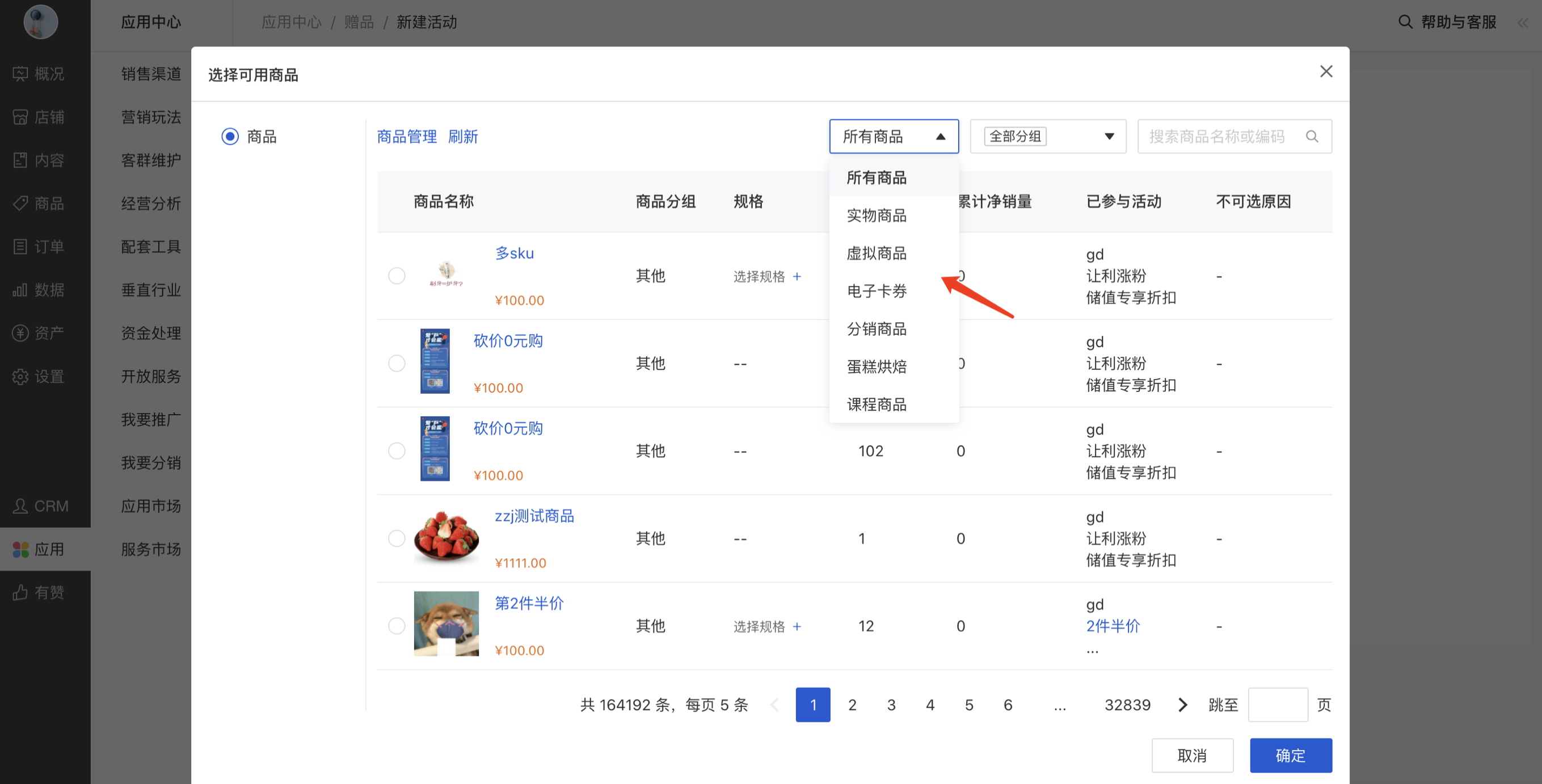
Task: Choose 虚拟商品 from the dropdown list
Action: tap(894, 252)
